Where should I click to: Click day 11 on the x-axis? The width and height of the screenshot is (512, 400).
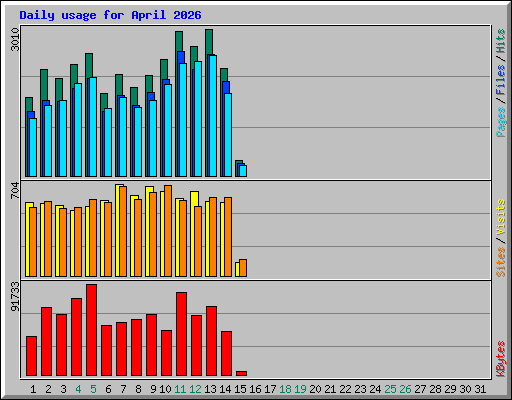[180, 389]
